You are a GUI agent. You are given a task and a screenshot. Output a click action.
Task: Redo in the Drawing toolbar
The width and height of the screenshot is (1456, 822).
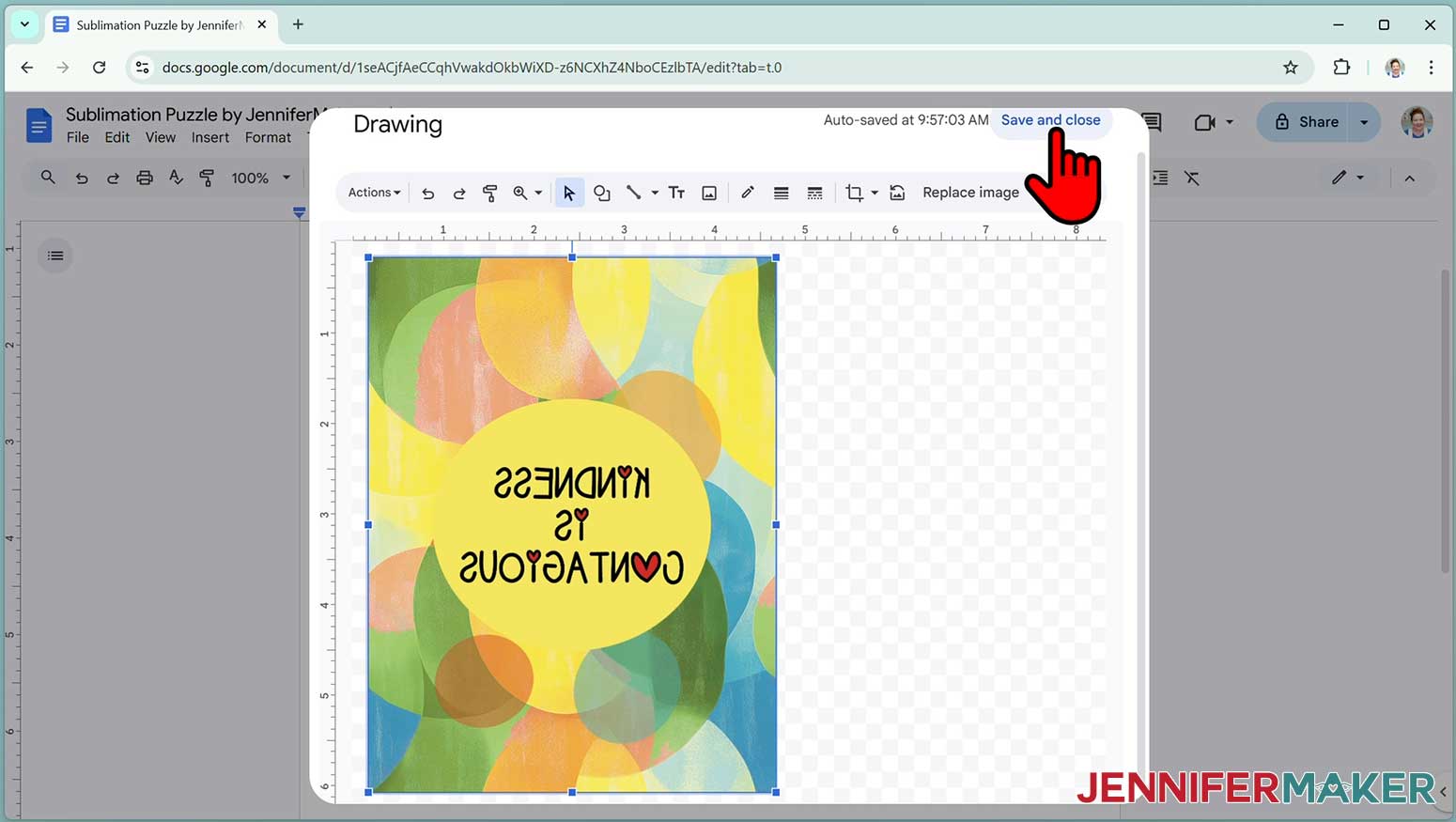point(459,193)
